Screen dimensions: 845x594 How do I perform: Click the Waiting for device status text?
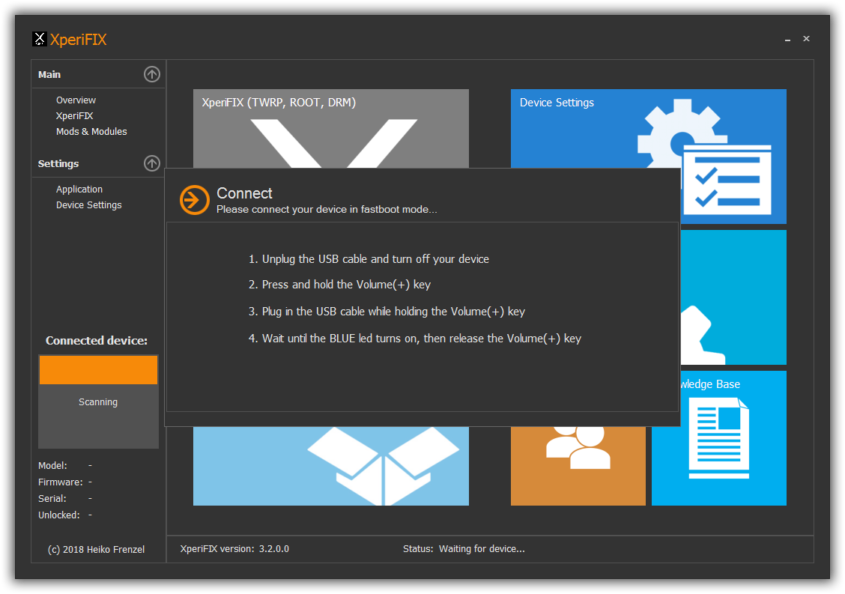[x=480, y=549]
